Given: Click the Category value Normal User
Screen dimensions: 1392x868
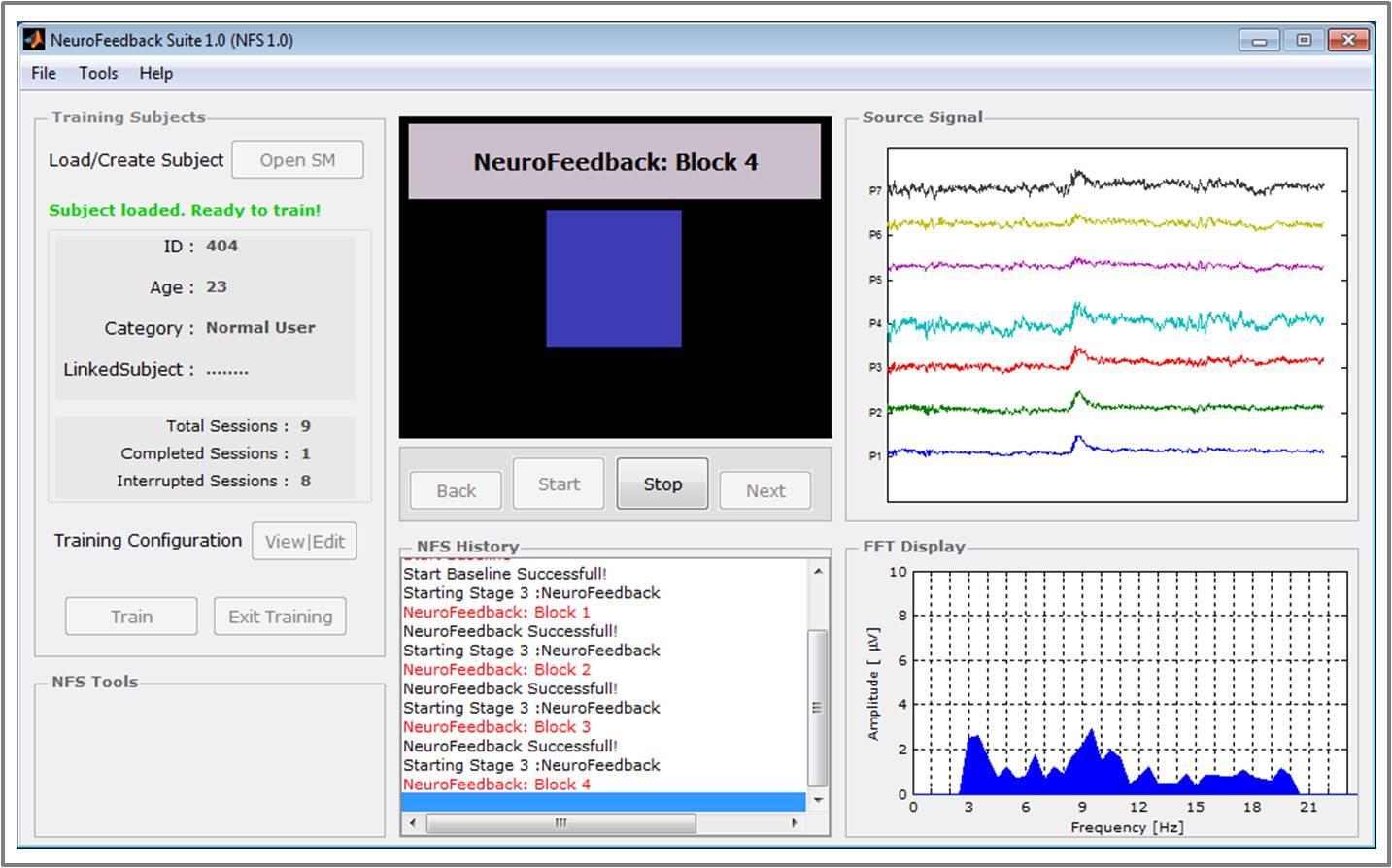Looking at the screenshot, I should point(260,328).
